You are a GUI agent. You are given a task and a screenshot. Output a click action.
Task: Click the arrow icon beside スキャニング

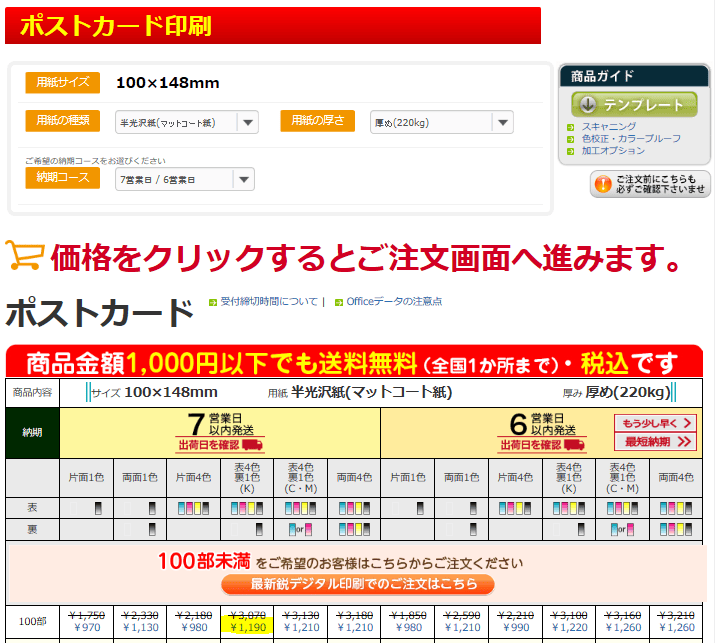point(571,127)
